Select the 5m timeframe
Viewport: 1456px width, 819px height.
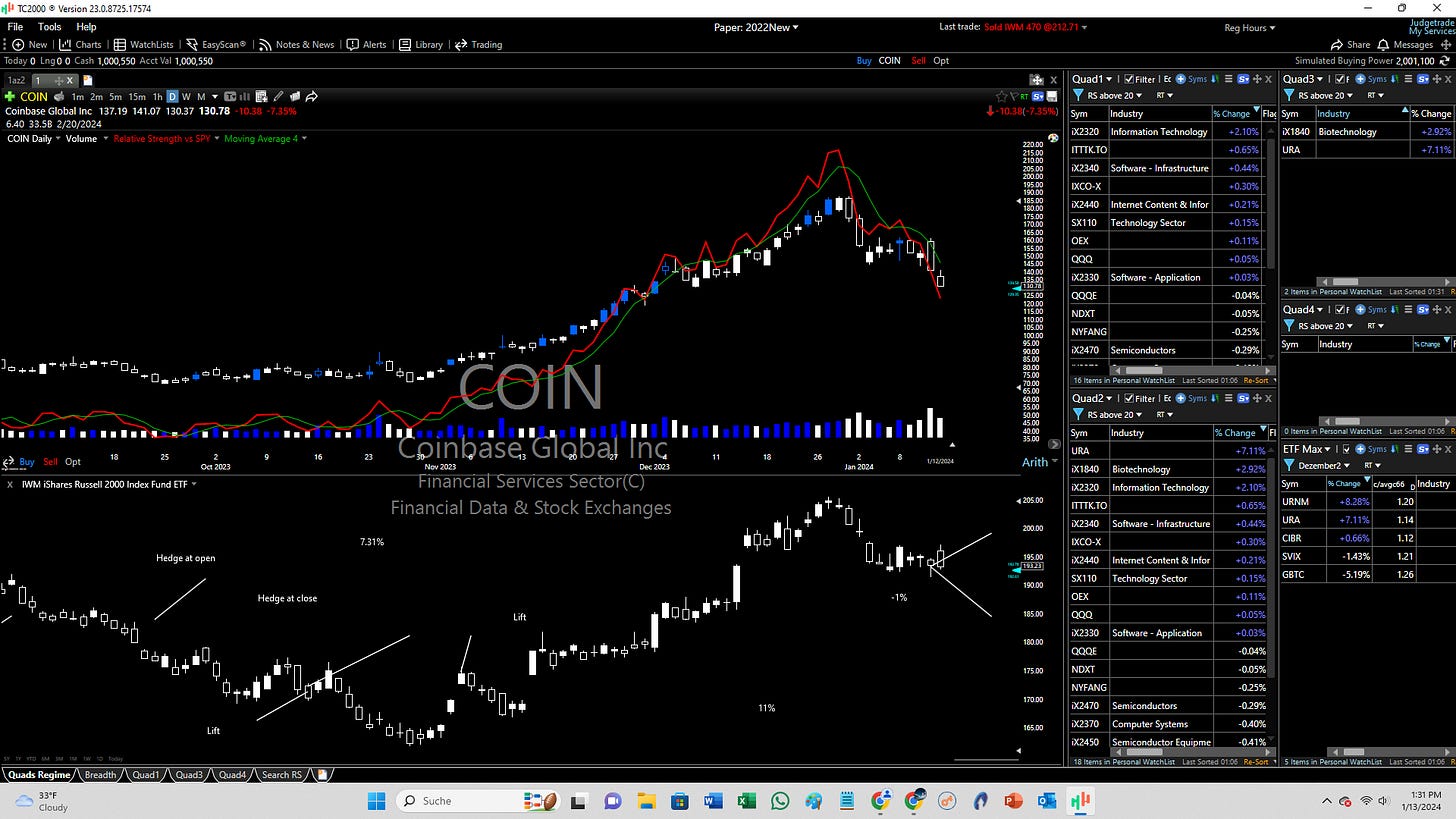(x=116, y=97)
